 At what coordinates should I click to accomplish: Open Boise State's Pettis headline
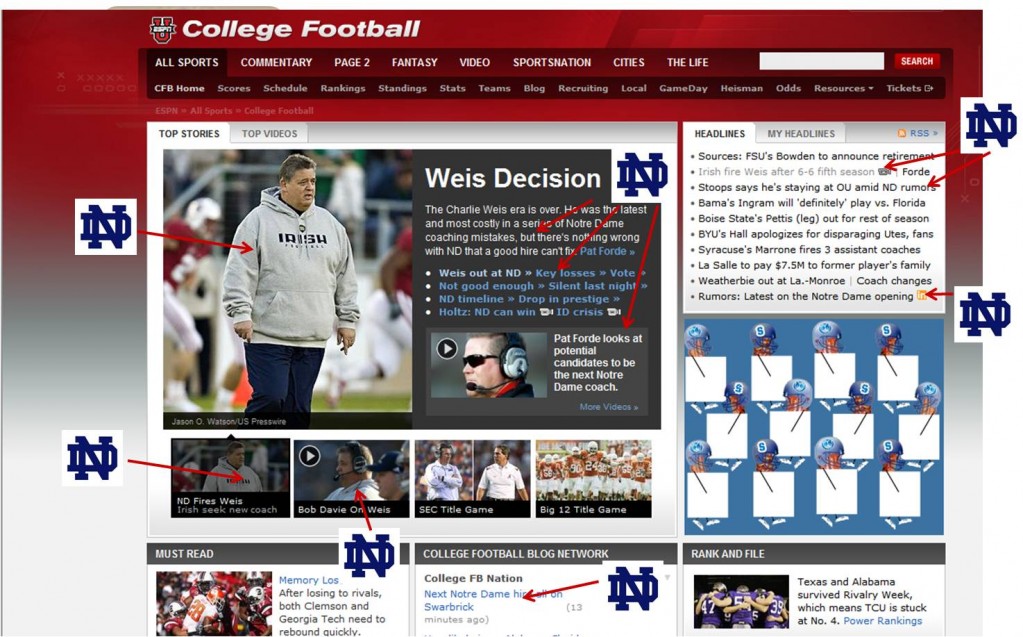pyautogui.click(x=813, y=219)
